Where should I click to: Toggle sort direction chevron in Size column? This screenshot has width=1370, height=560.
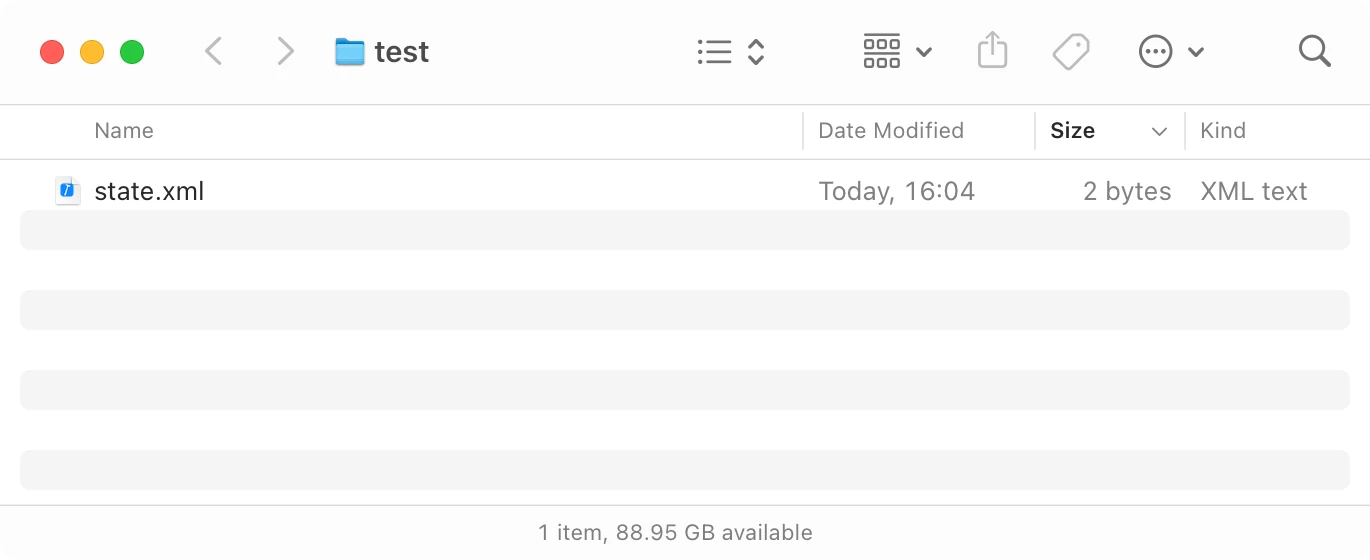[1159, 131]
